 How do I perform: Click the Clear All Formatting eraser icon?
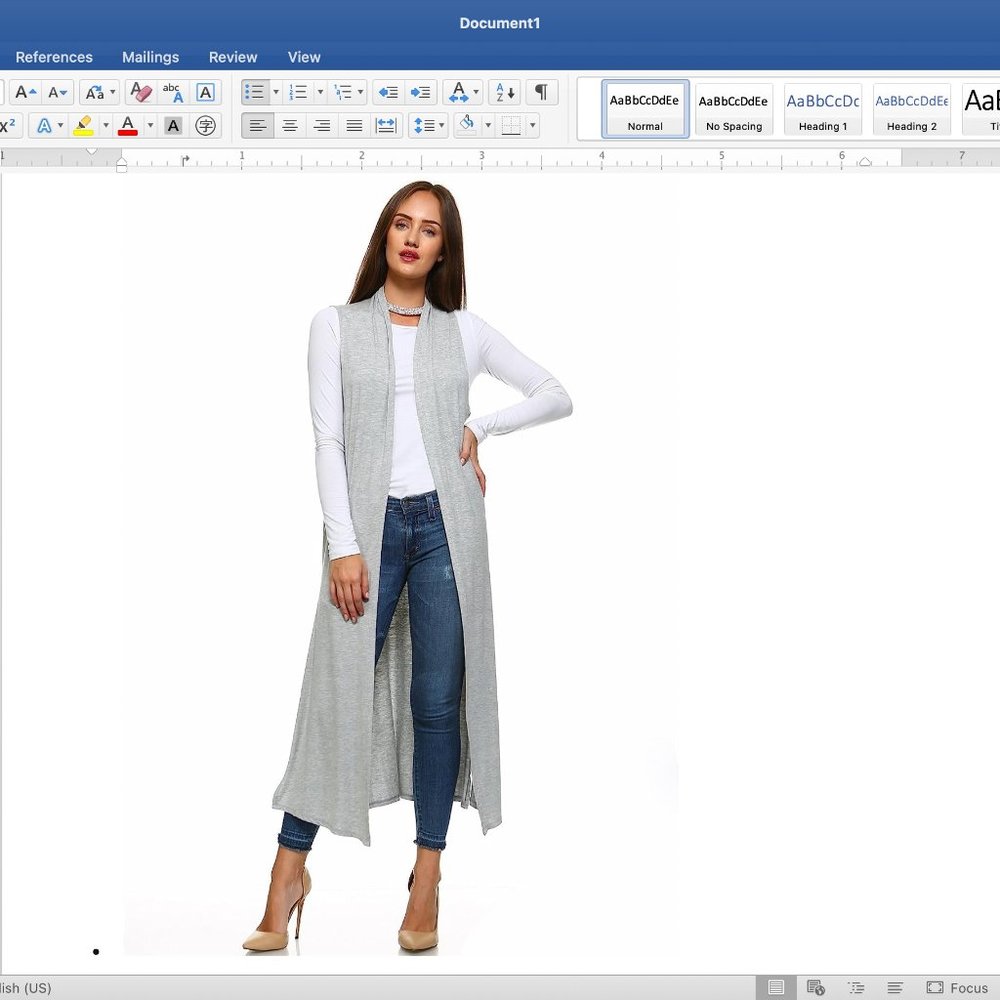[140, 93]
